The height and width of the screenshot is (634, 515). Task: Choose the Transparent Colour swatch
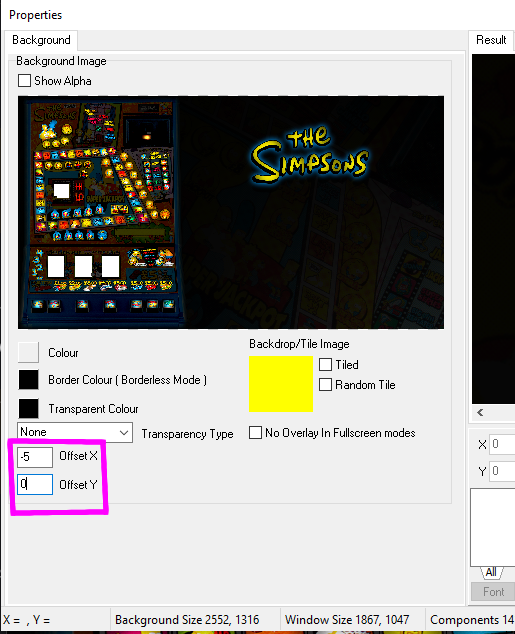point(28,408)
